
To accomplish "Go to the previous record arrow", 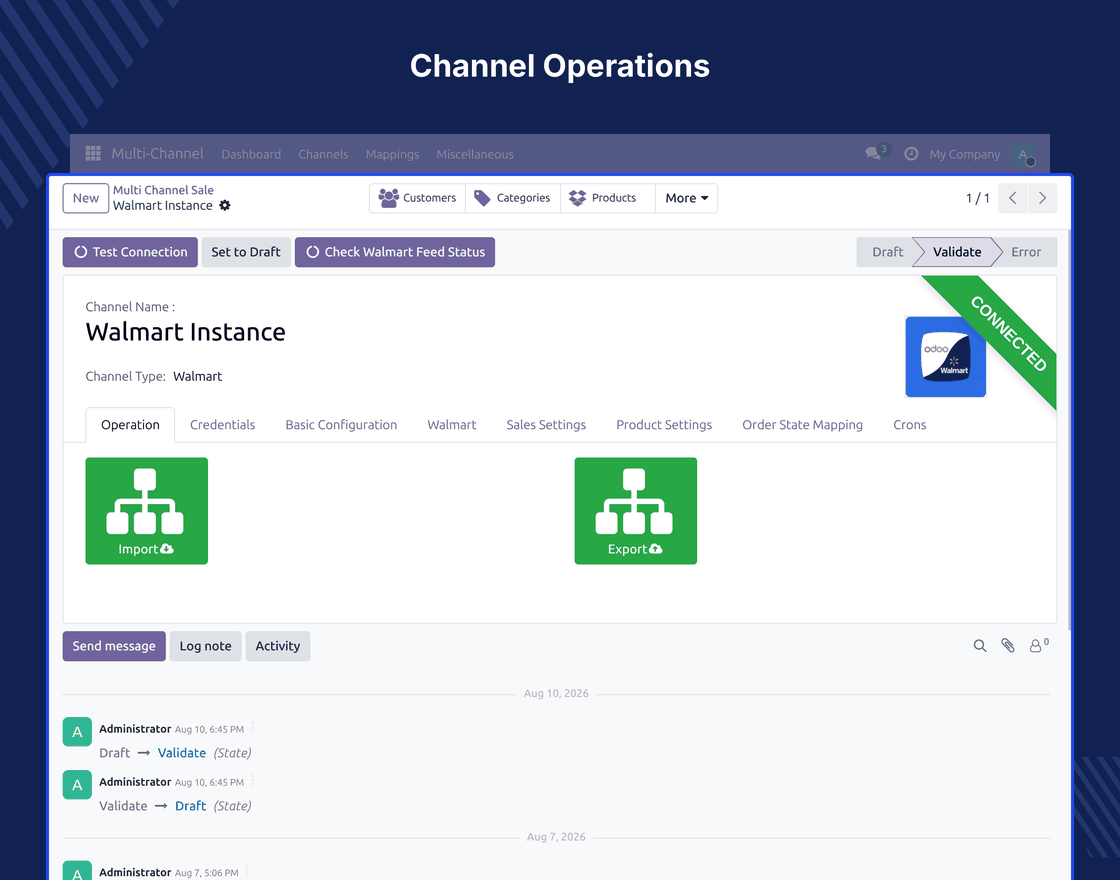I will (x=1013, y=198).
